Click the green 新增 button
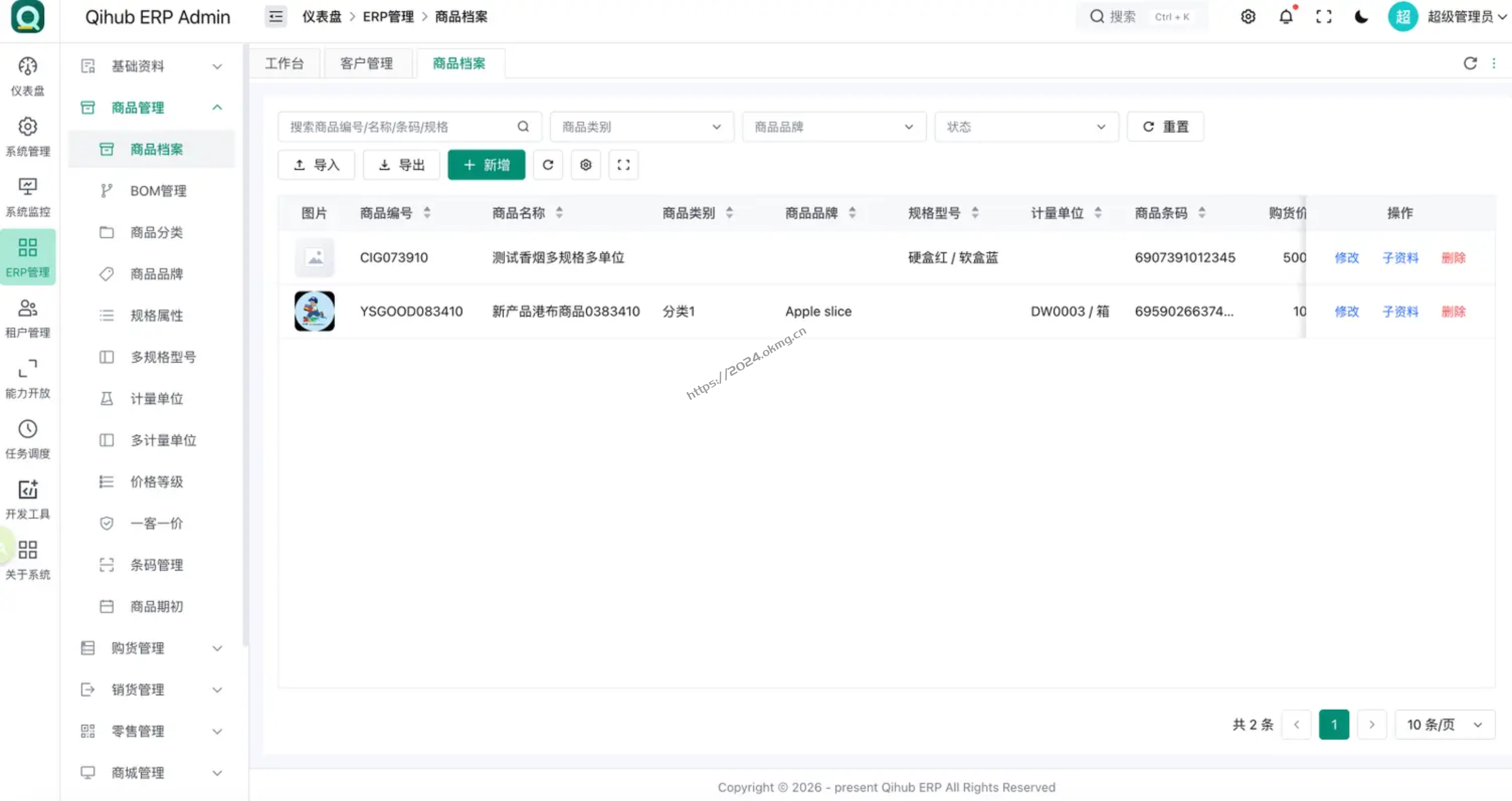1512x801 pixels. [x=486, y=165]
